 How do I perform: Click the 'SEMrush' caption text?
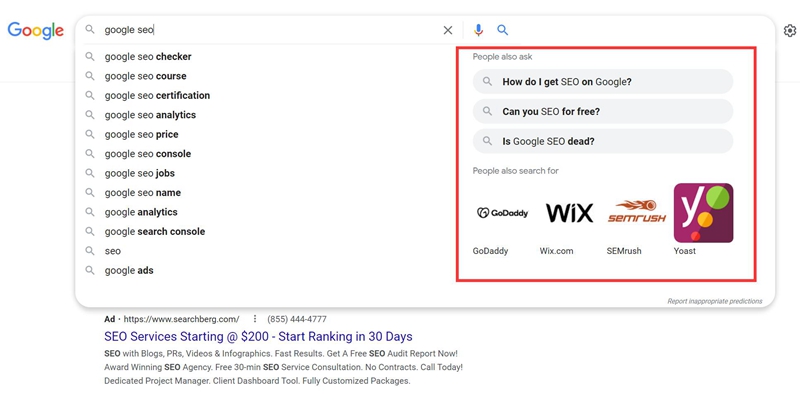(624, 251)
